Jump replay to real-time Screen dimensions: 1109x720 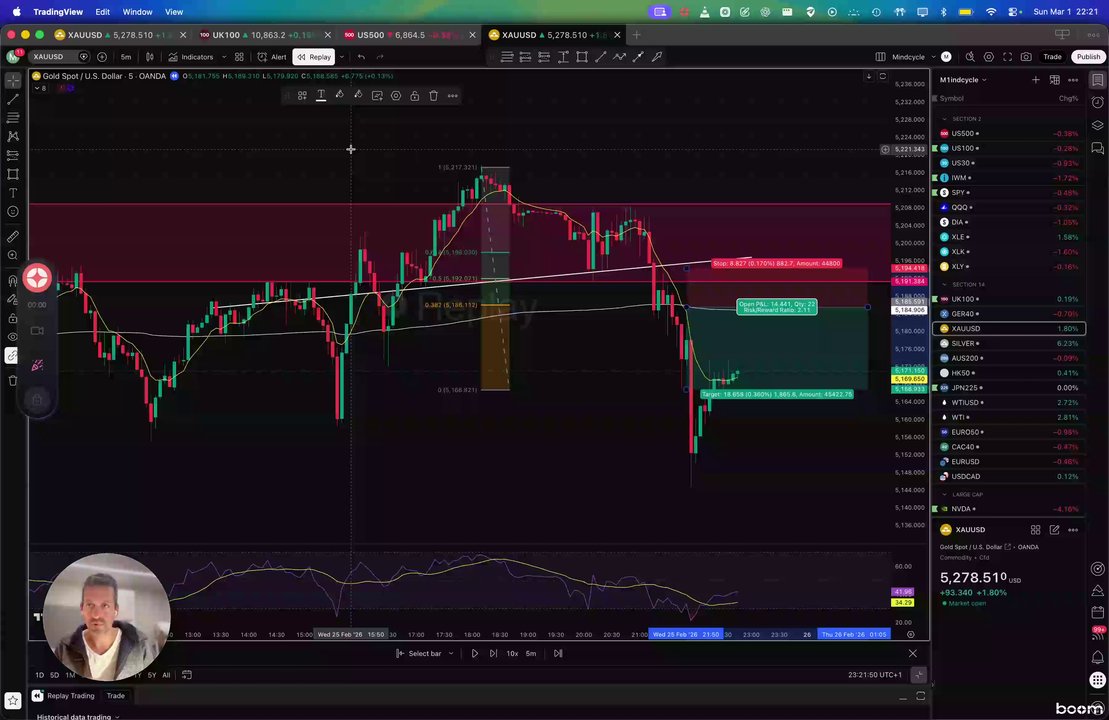(x=558, y=654)
